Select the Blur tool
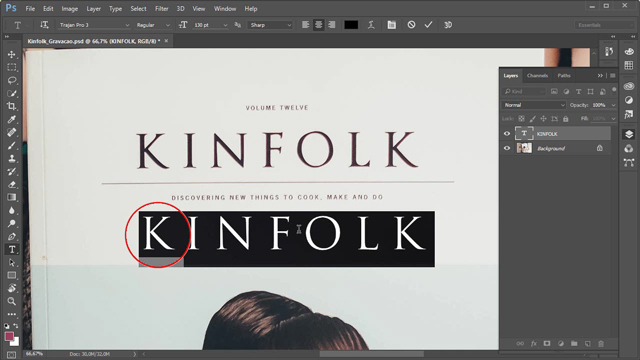The width and height of the screenshot is (640, 360). (x=11, y=211)
